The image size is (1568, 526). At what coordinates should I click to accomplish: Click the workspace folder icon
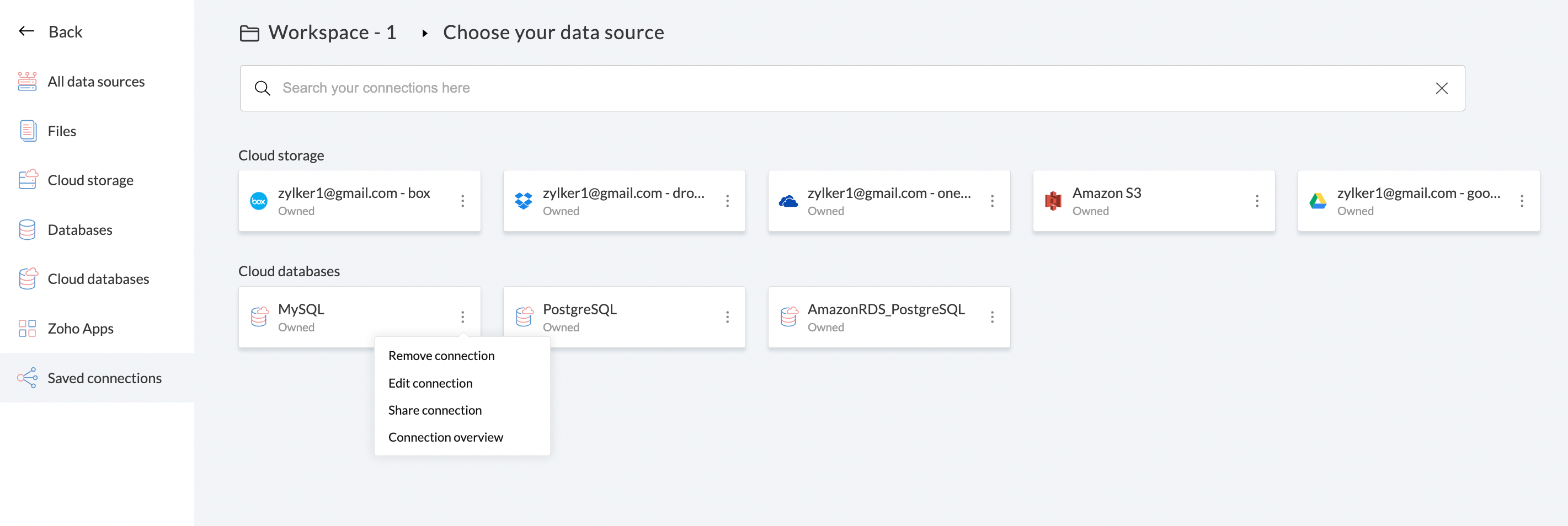249,33
